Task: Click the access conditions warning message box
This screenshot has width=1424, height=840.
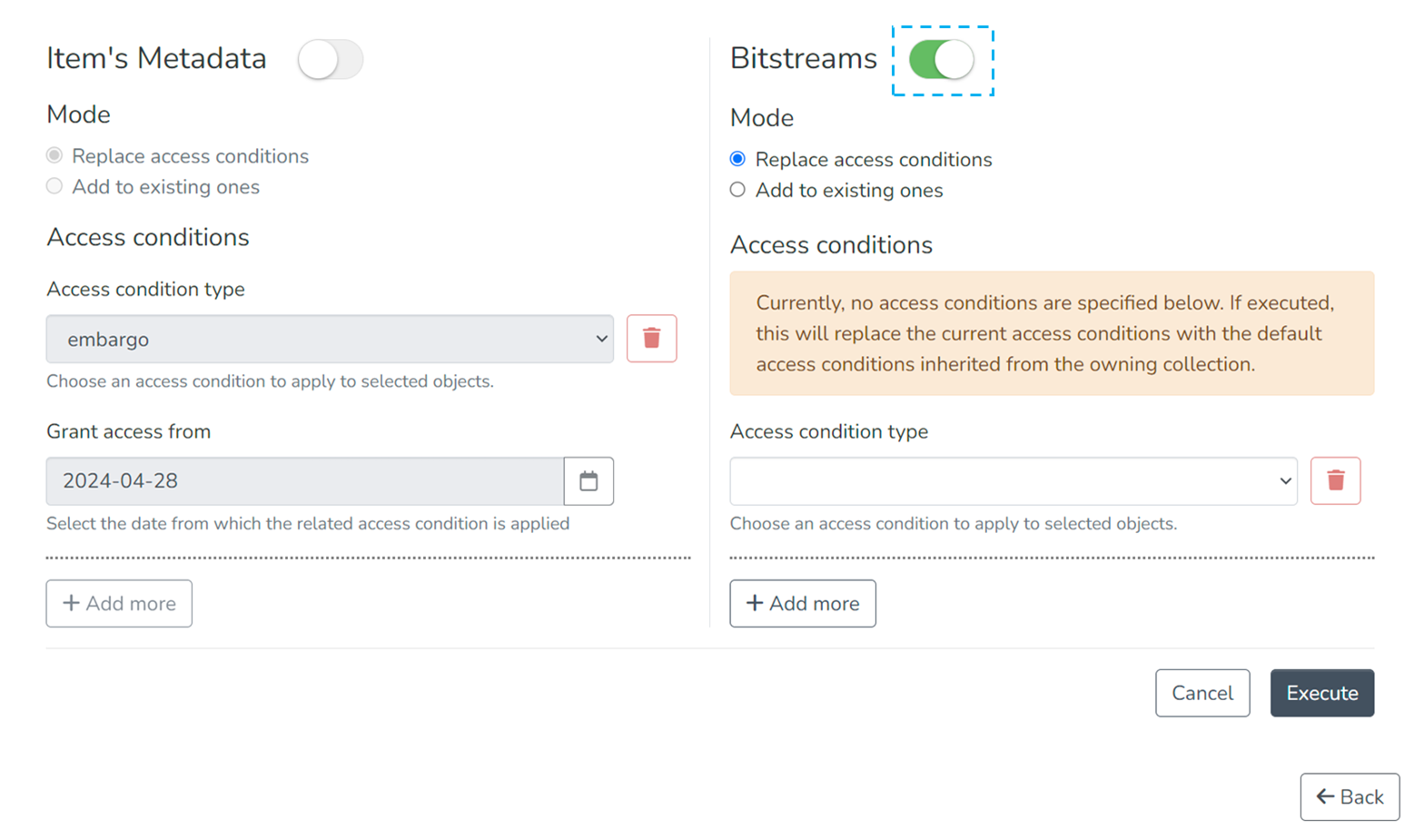Action: coord(1051,332)
